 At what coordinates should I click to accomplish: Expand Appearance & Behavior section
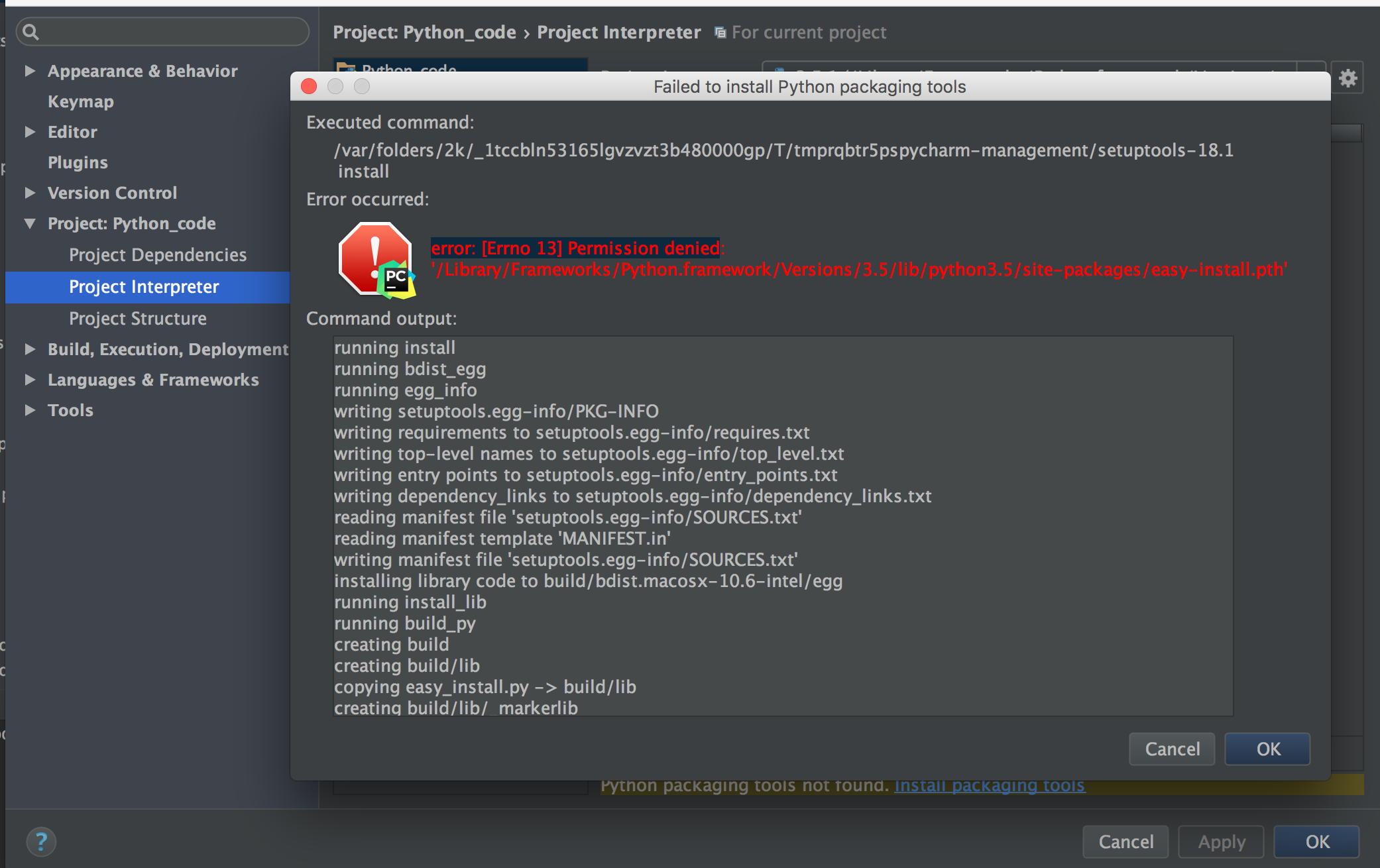pos(30,71)
